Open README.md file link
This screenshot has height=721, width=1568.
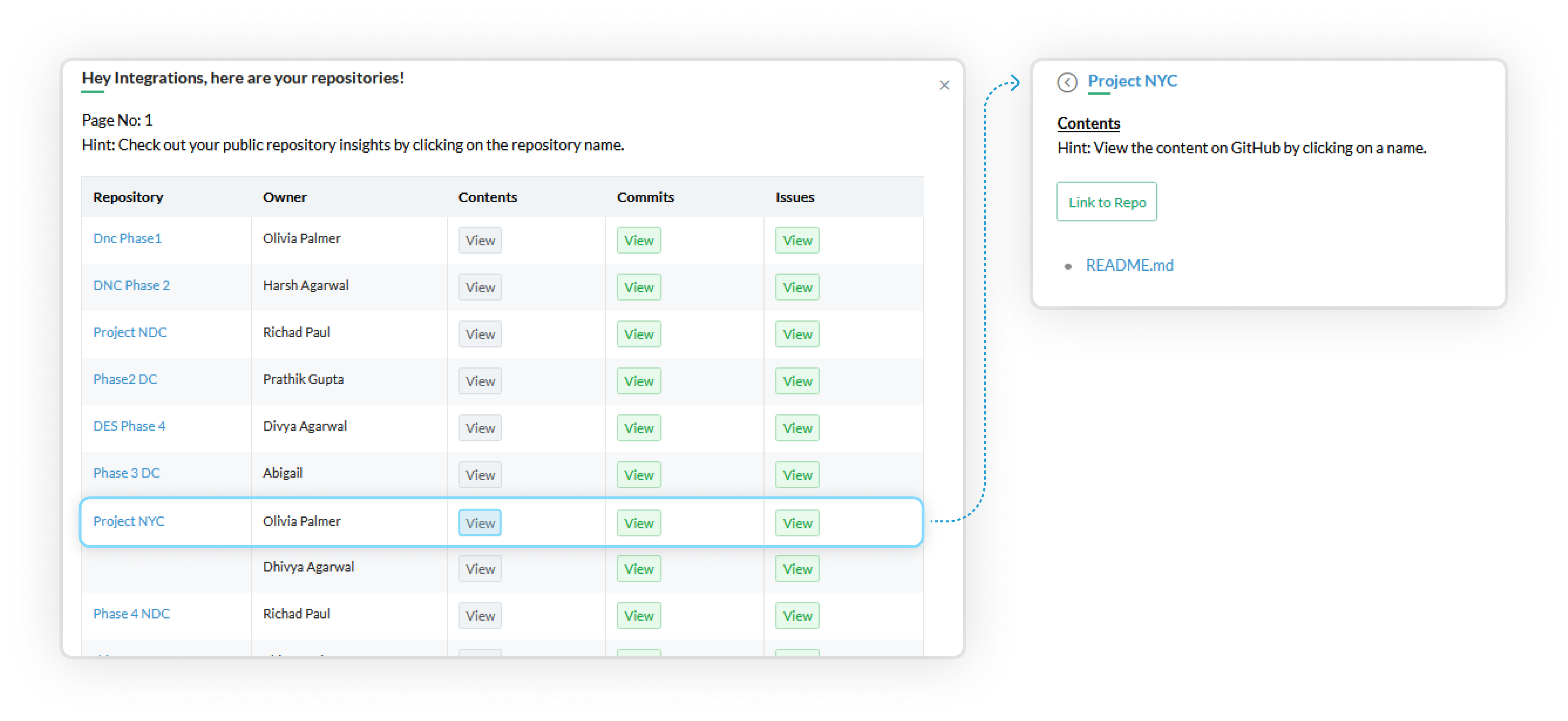pos(1129,265)
